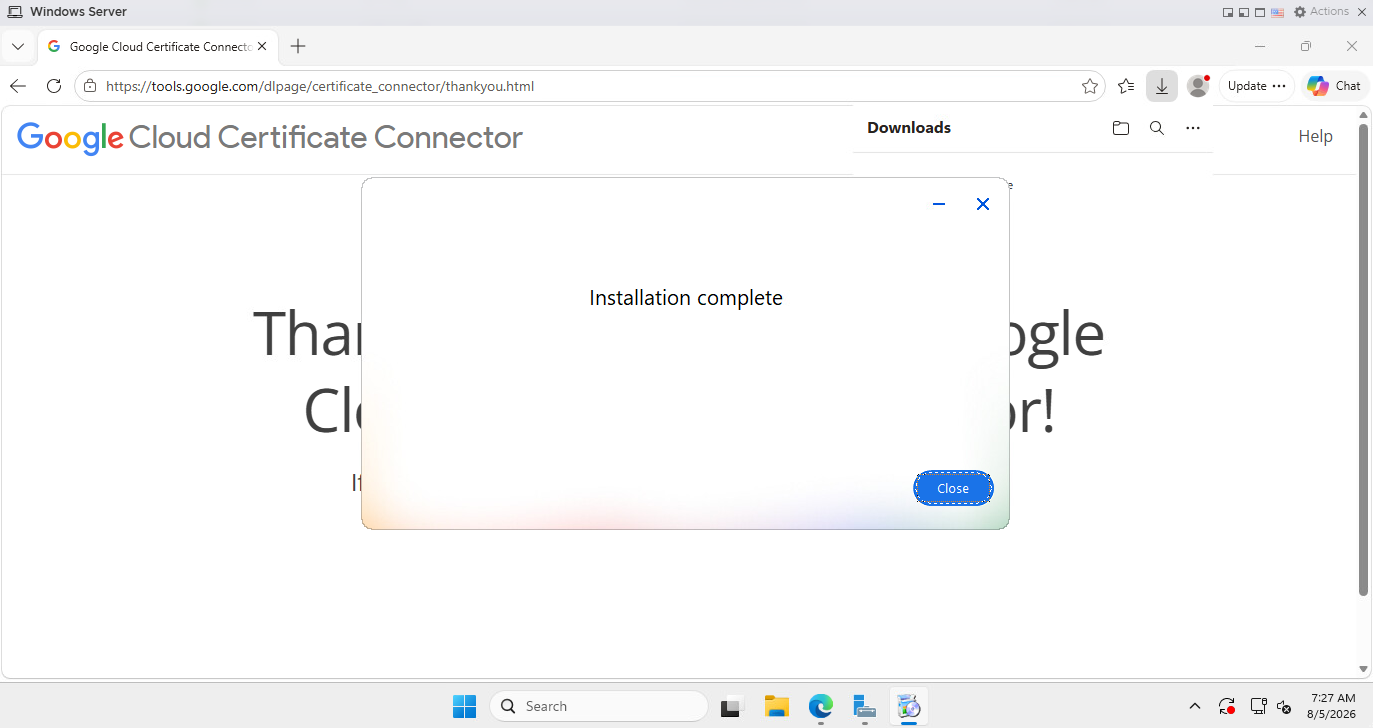1373x728 pixels.
Task: Open a new browser tab
Action: tap(298, 46)
